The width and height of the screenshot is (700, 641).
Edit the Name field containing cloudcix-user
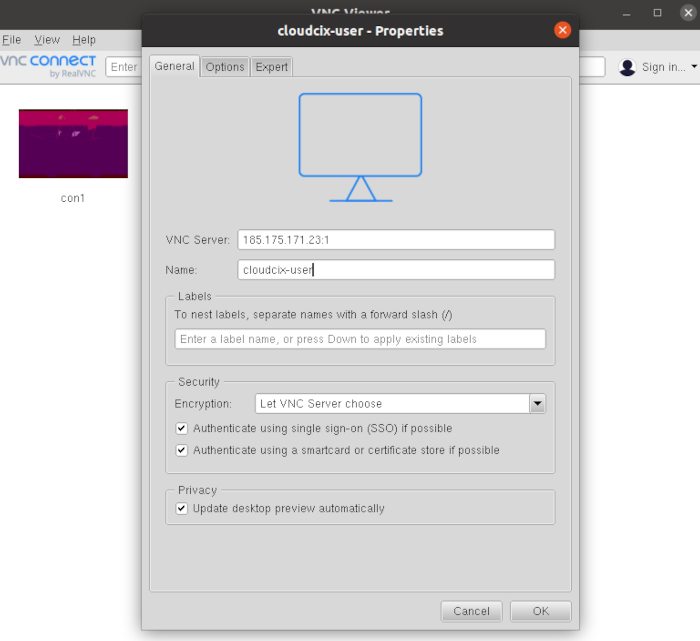coord(396,270)
